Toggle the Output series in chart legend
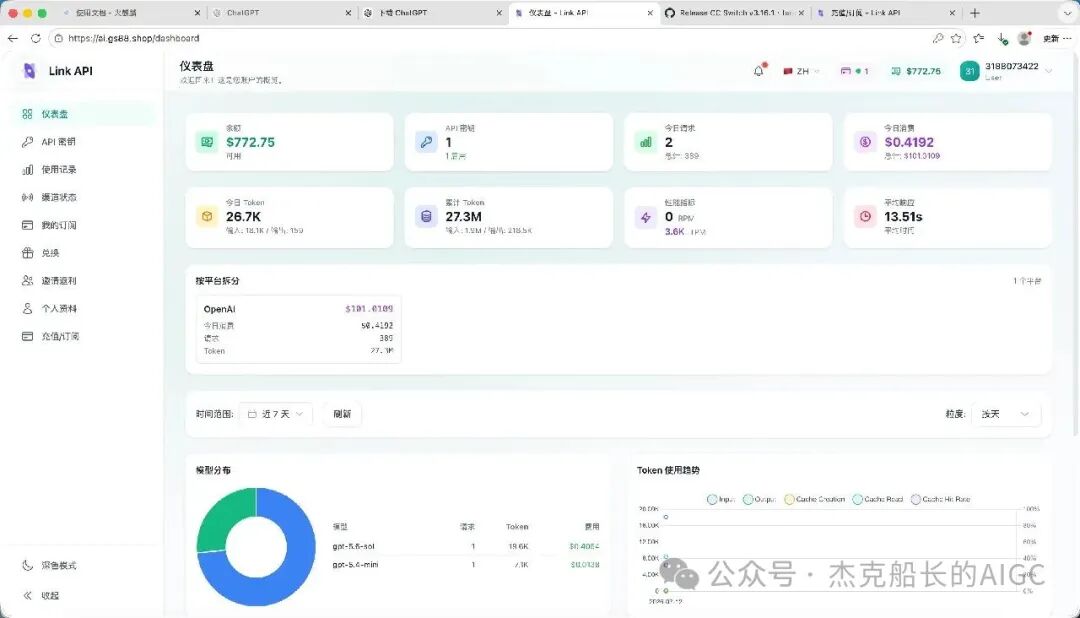1080x618 pixels. click(x=760, y=499)
